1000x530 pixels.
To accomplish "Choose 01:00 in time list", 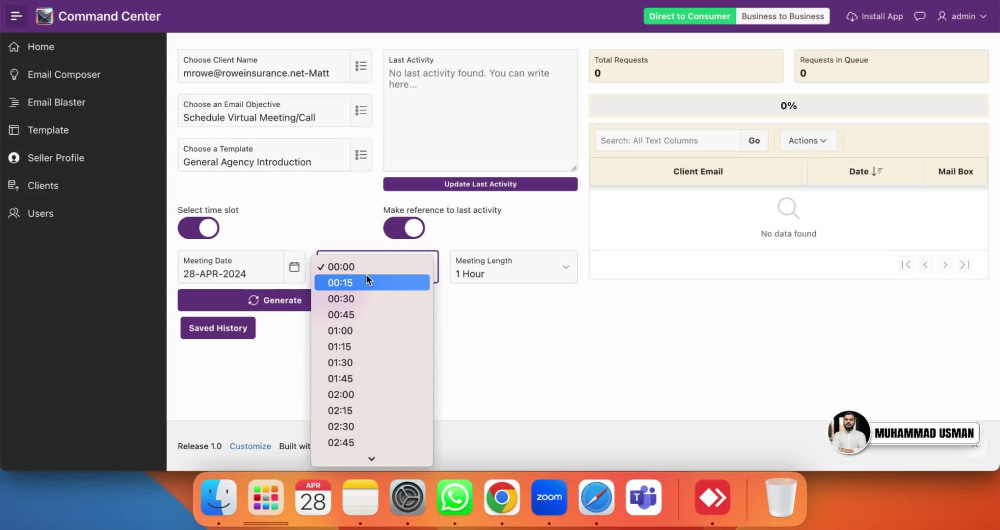I will click(x=372, y=330).
